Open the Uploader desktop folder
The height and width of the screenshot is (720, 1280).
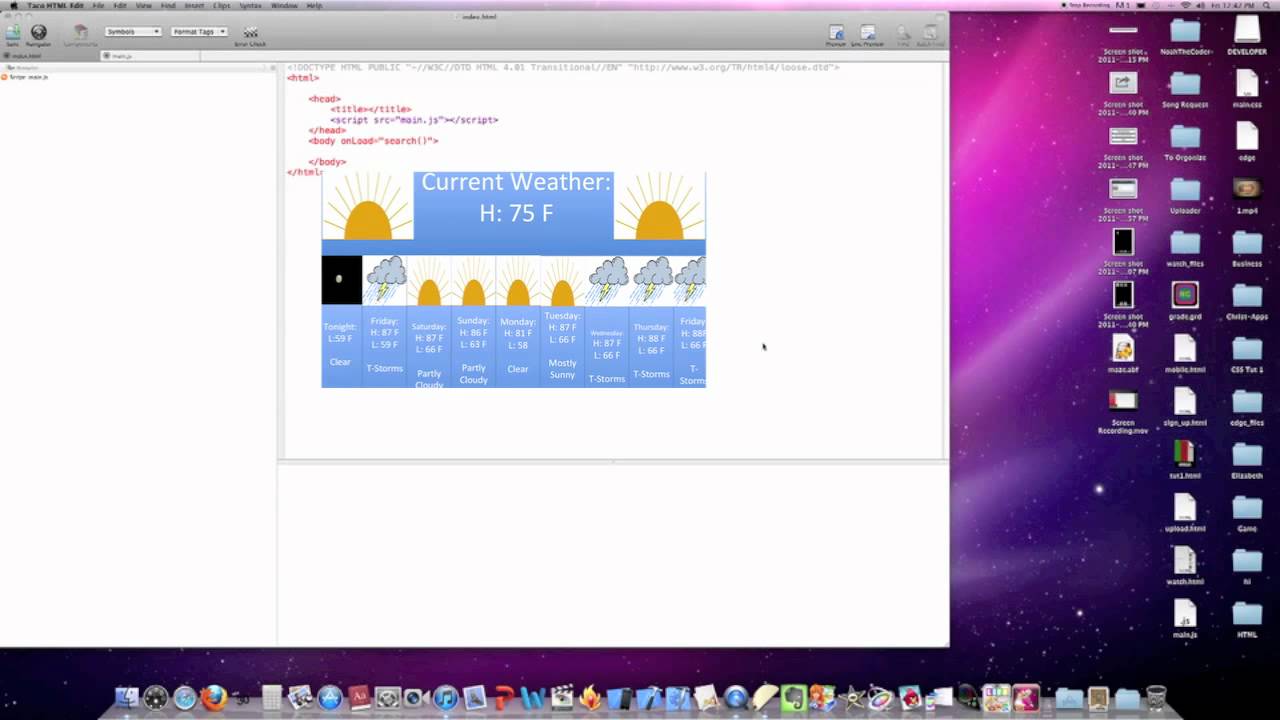coord(1185,195)
